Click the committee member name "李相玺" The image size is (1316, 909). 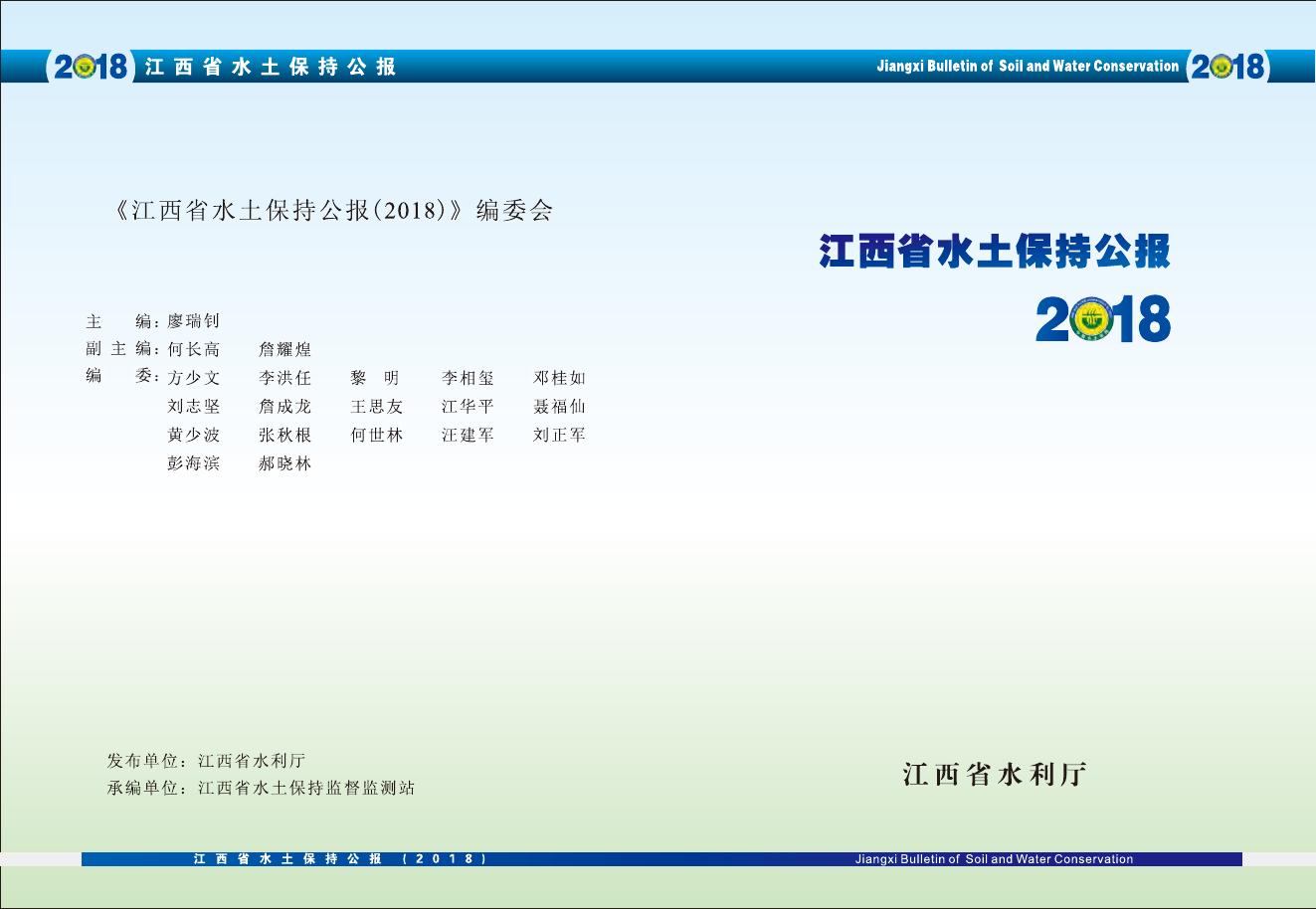pos(468,378)
